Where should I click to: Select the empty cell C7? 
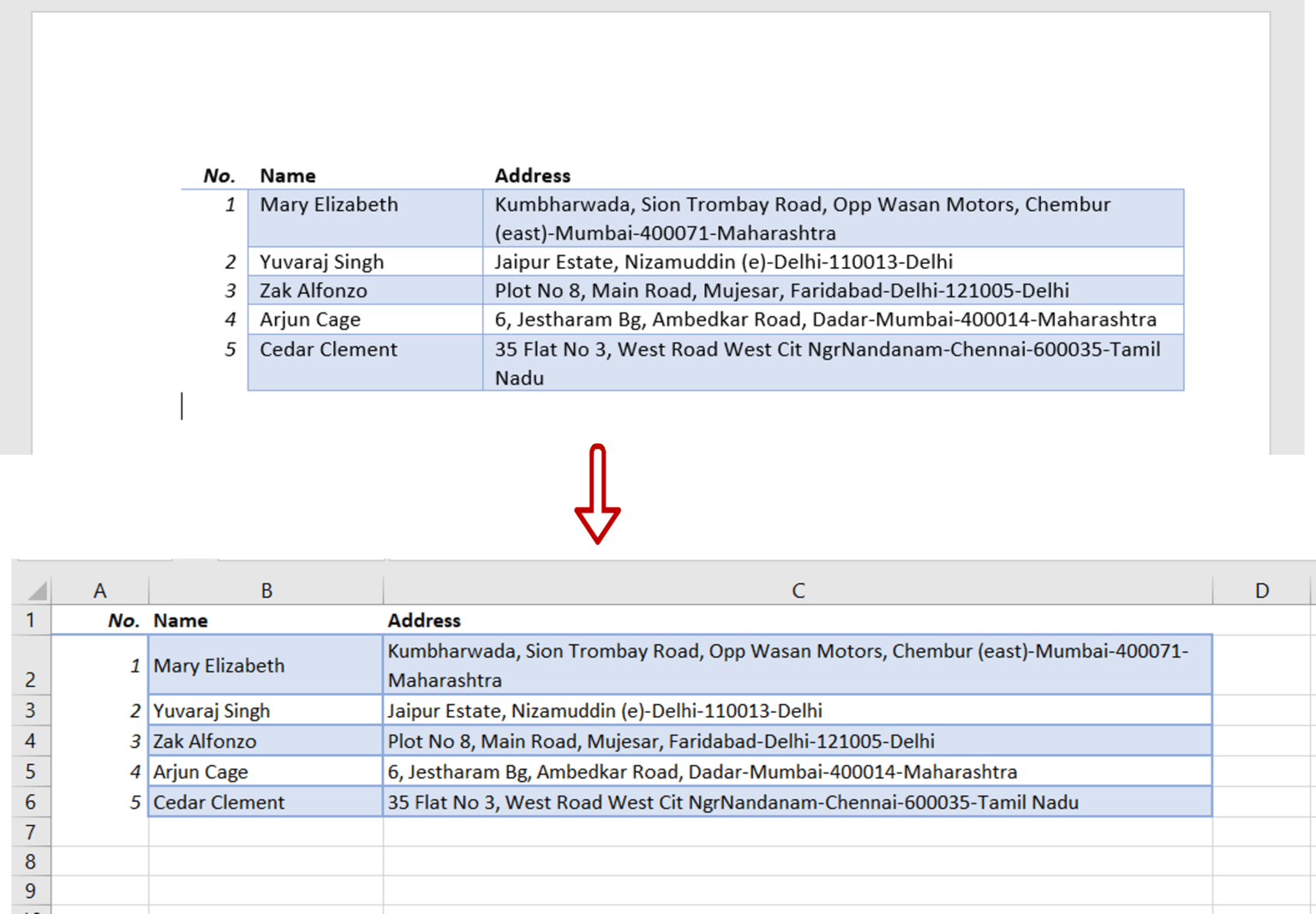tap(798, 831)
